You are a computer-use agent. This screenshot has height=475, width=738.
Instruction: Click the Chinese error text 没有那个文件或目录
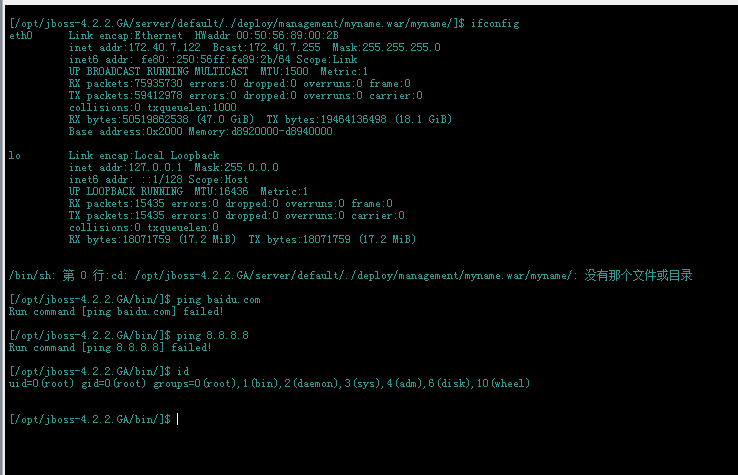point(638,275)
